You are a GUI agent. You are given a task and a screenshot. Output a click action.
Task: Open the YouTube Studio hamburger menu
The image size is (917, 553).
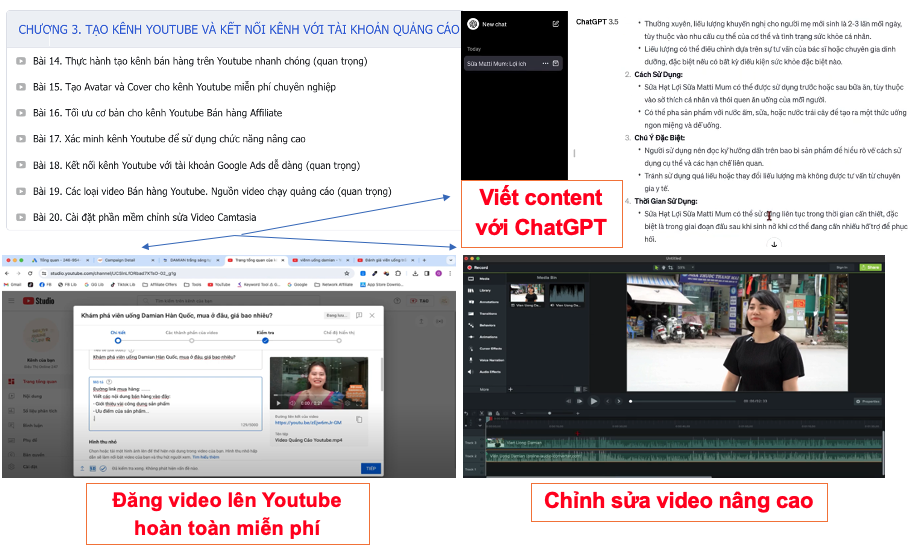(11, 301)
